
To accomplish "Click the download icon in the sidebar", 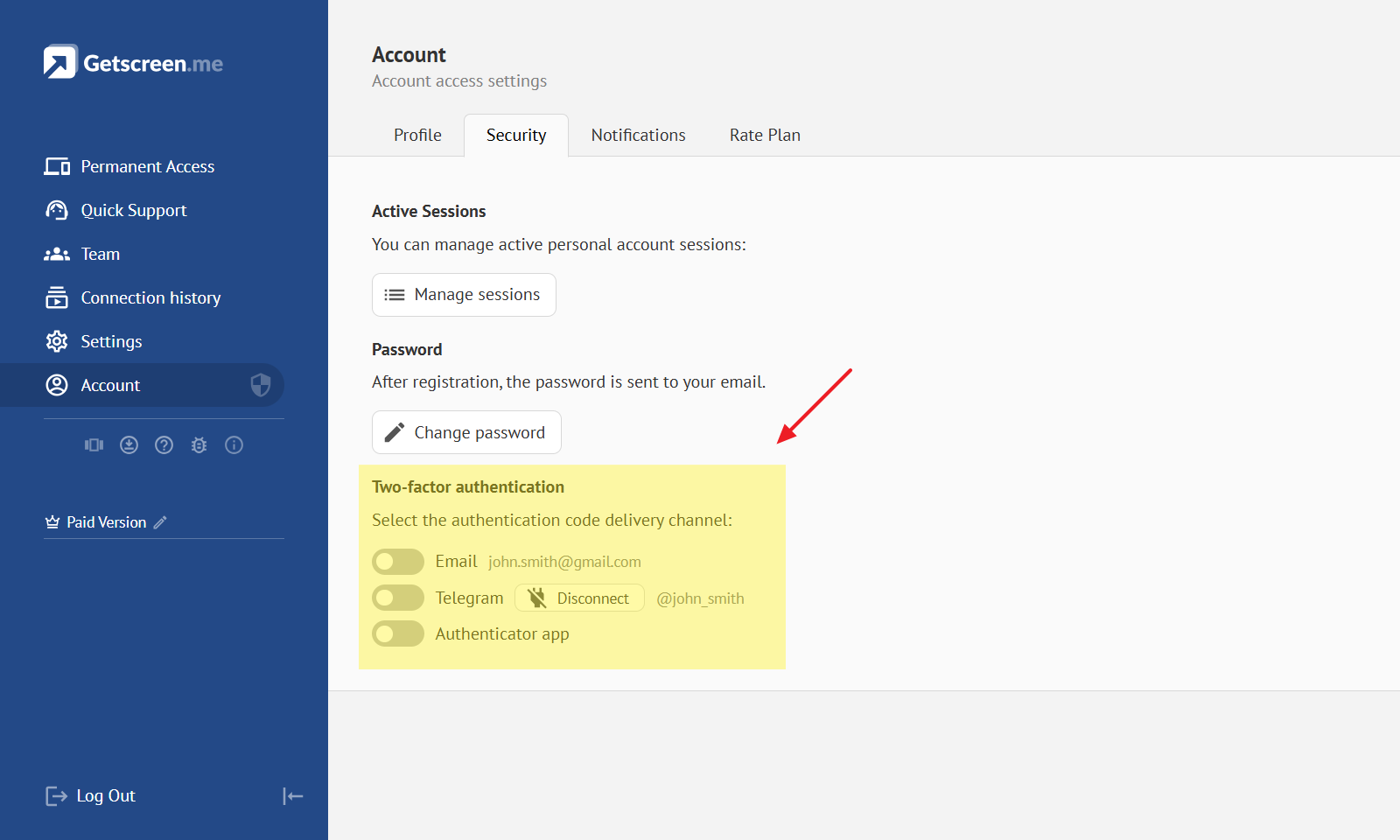I will (129, 445).
